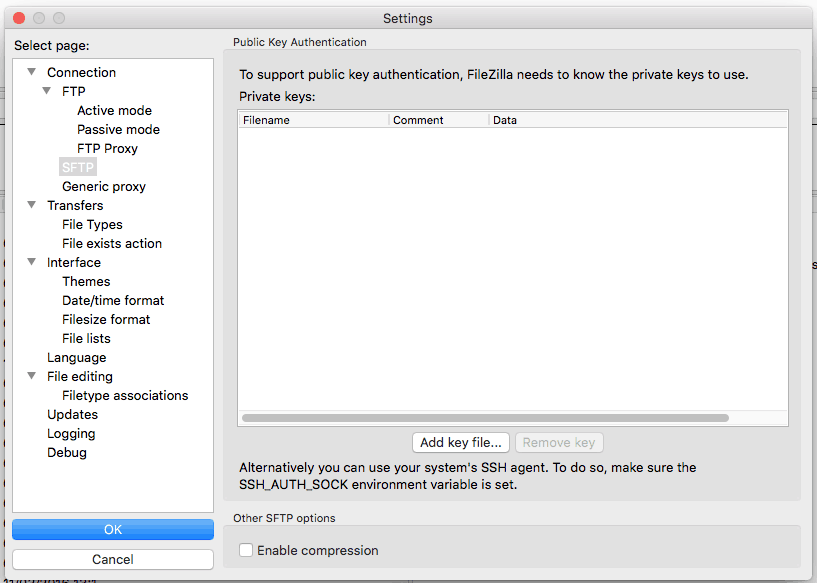Open the Updates page

[72, 415]
